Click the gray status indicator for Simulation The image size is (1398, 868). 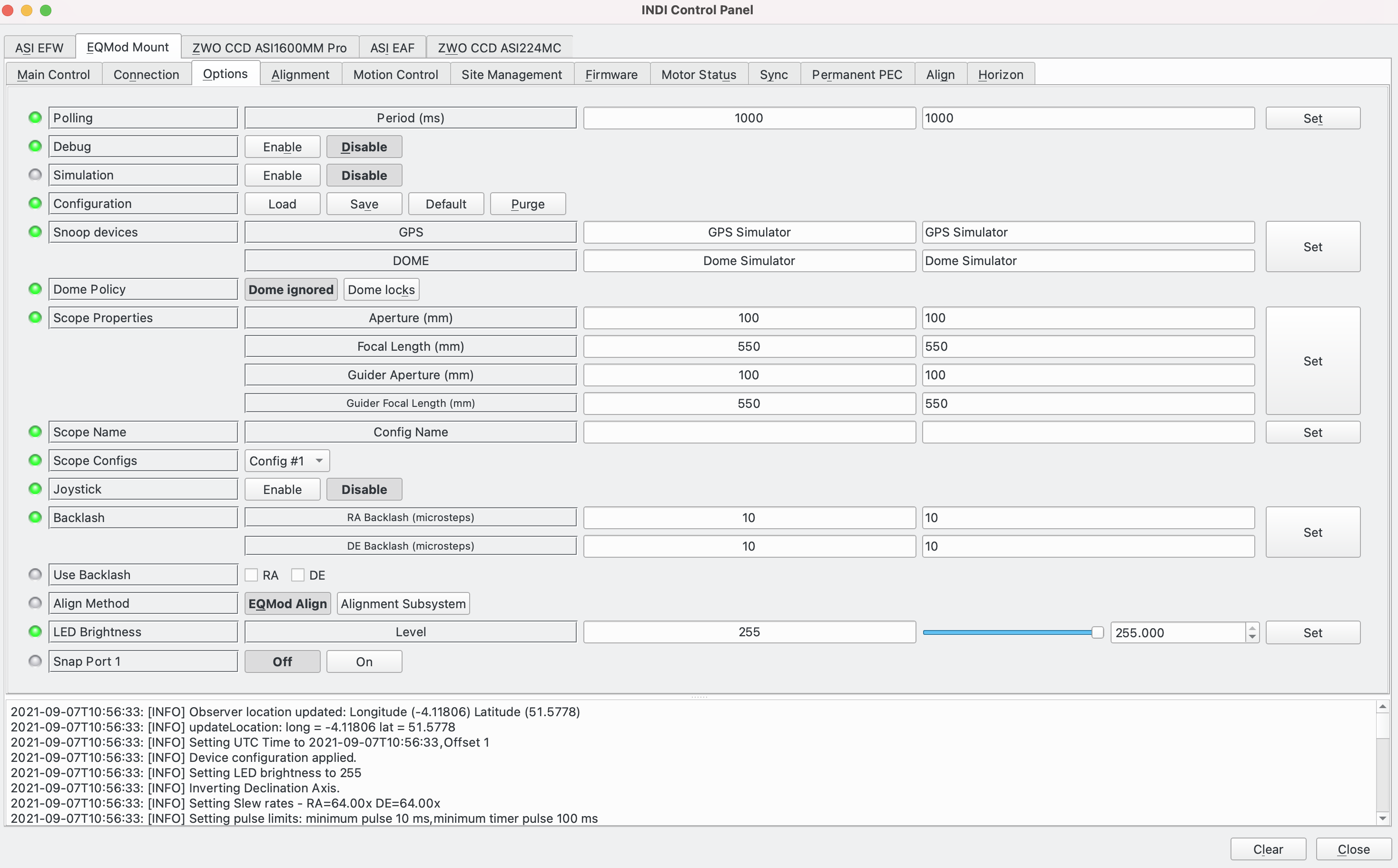pyautogui.click(x=35, y=174)
